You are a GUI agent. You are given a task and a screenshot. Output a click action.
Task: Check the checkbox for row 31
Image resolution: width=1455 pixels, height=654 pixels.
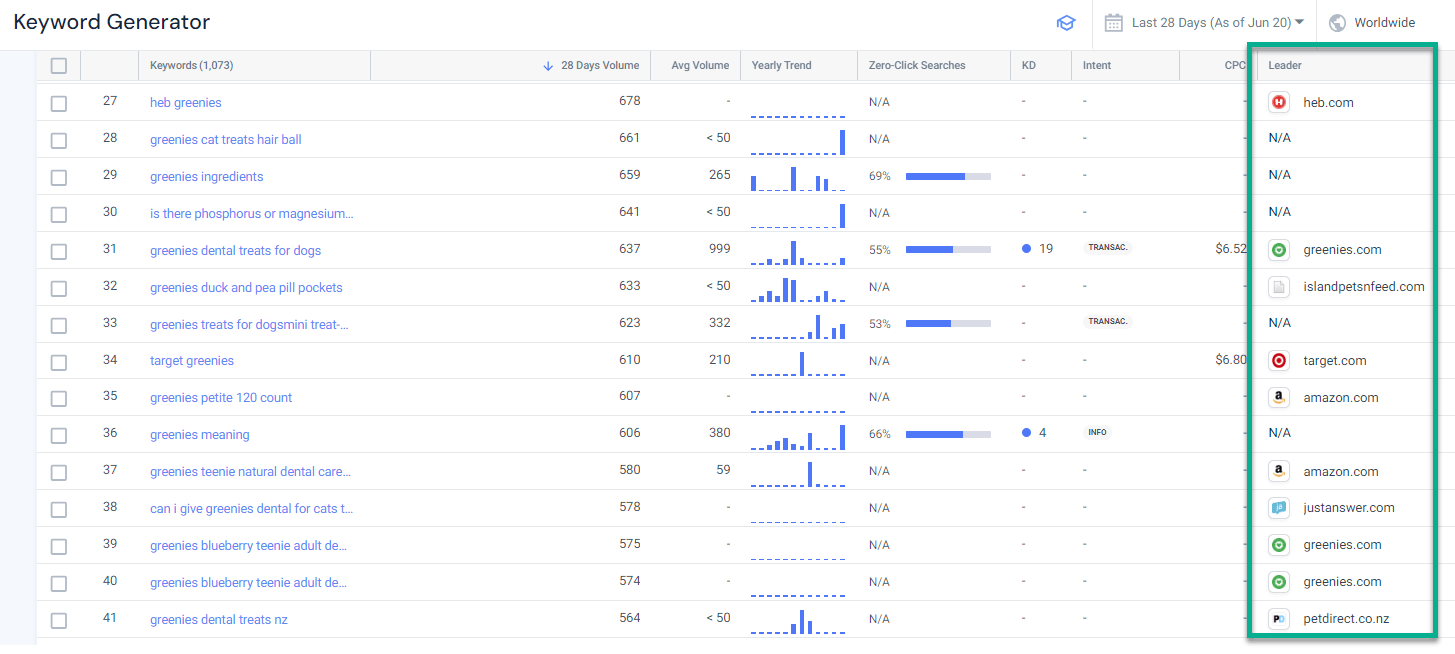[58, 250]
